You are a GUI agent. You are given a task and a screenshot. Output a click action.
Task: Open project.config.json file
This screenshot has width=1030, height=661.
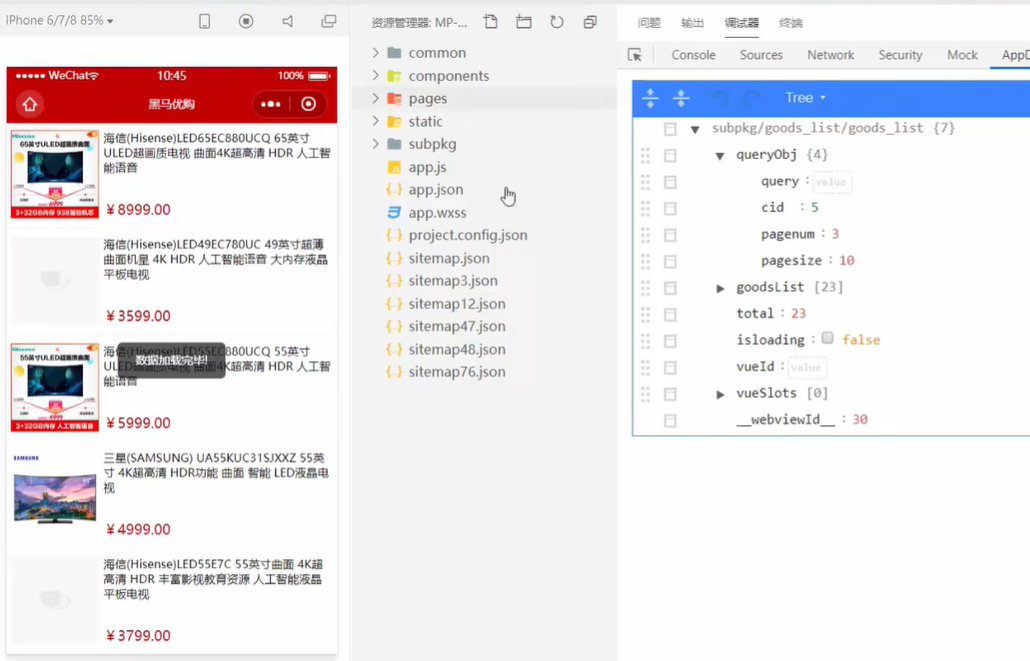[x=468, y=235]
